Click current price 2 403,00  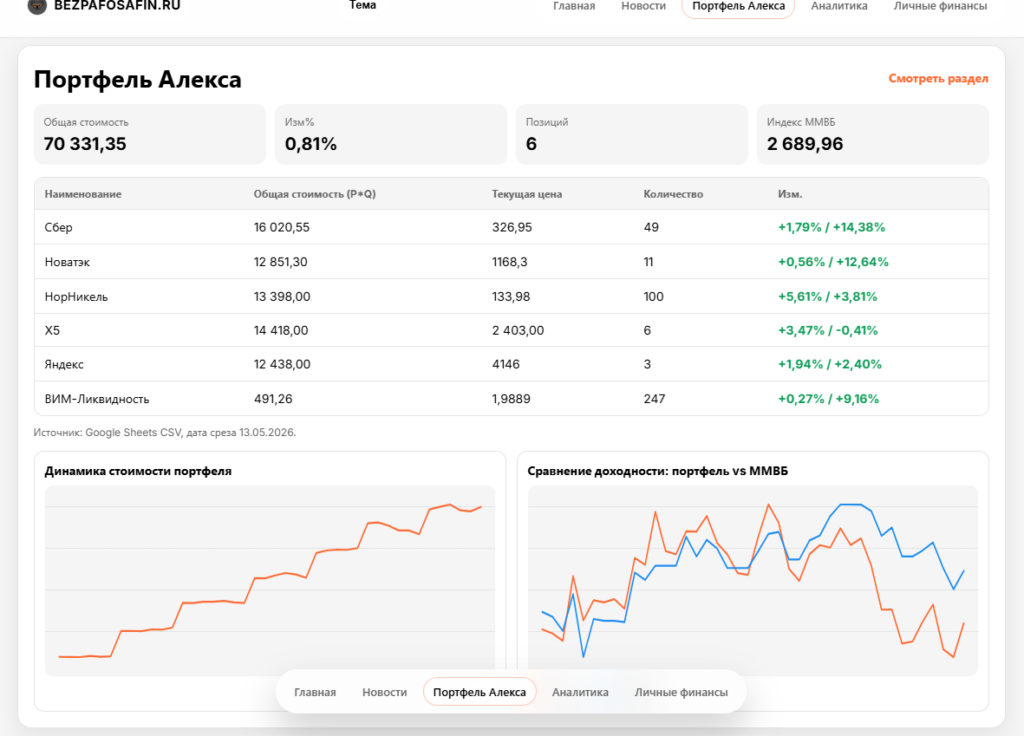518,330
